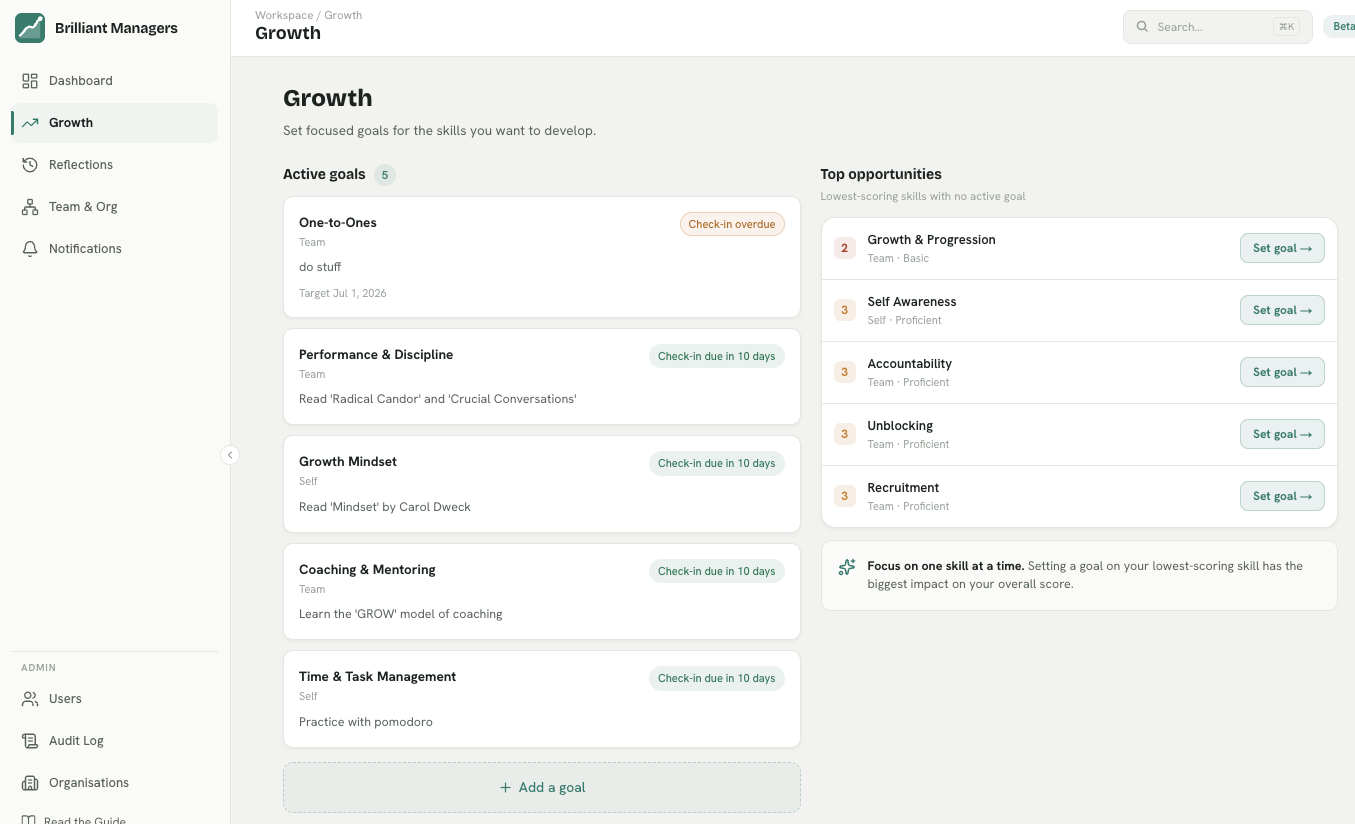
Task: Open the Users admin page
Action: (x=114, y=699)
